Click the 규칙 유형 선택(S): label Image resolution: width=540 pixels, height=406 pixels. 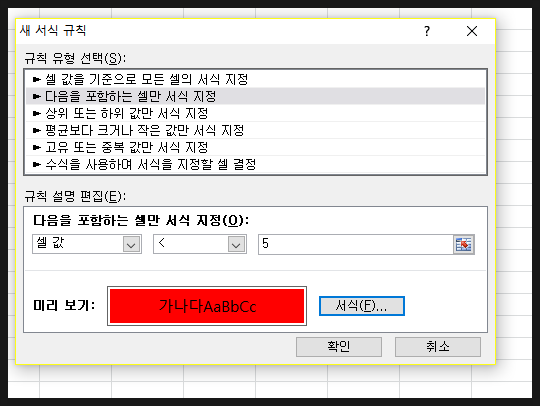pos(75,58)
